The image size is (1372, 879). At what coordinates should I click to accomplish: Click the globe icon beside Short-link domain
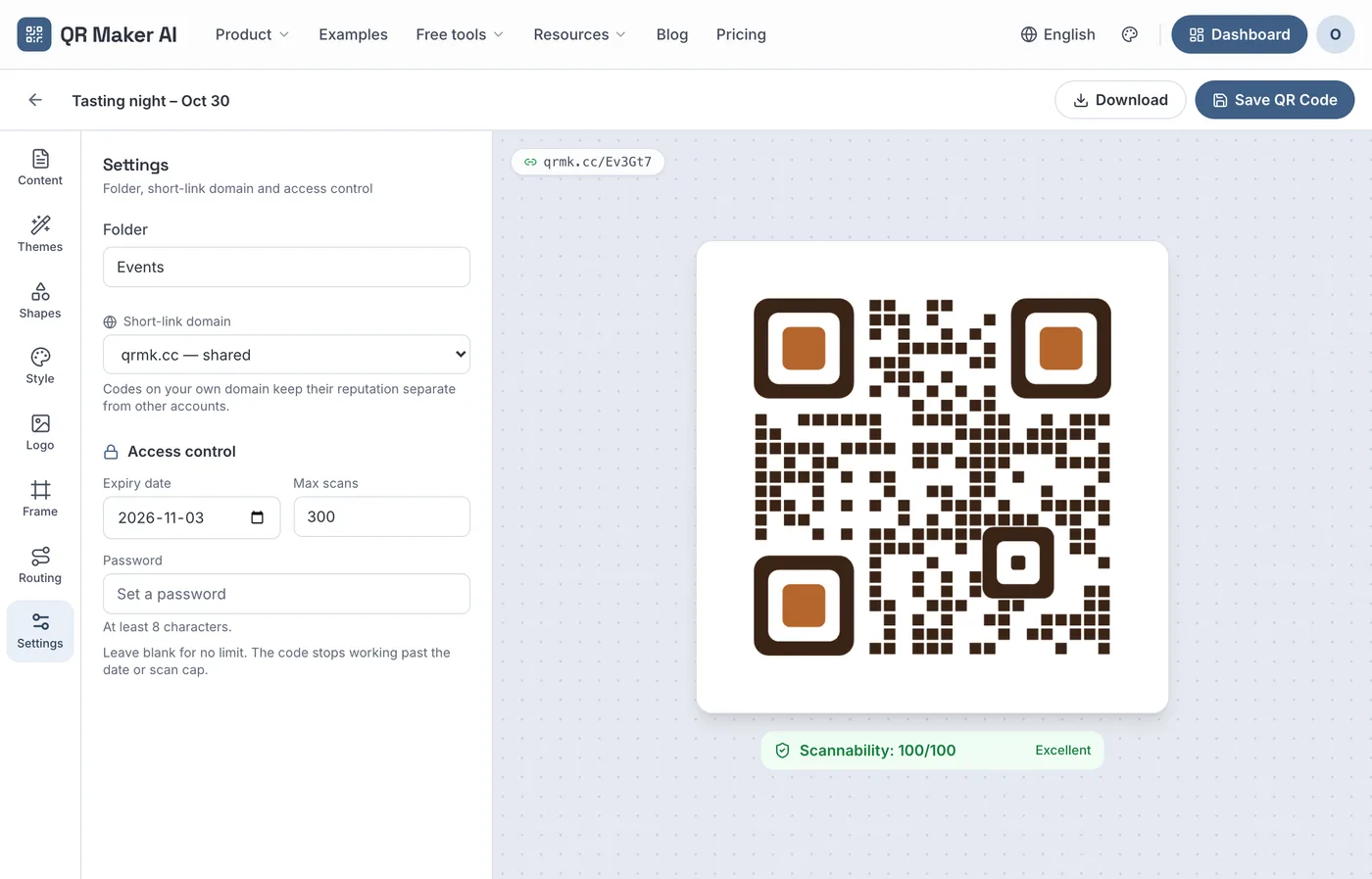[x=110, y=321]
